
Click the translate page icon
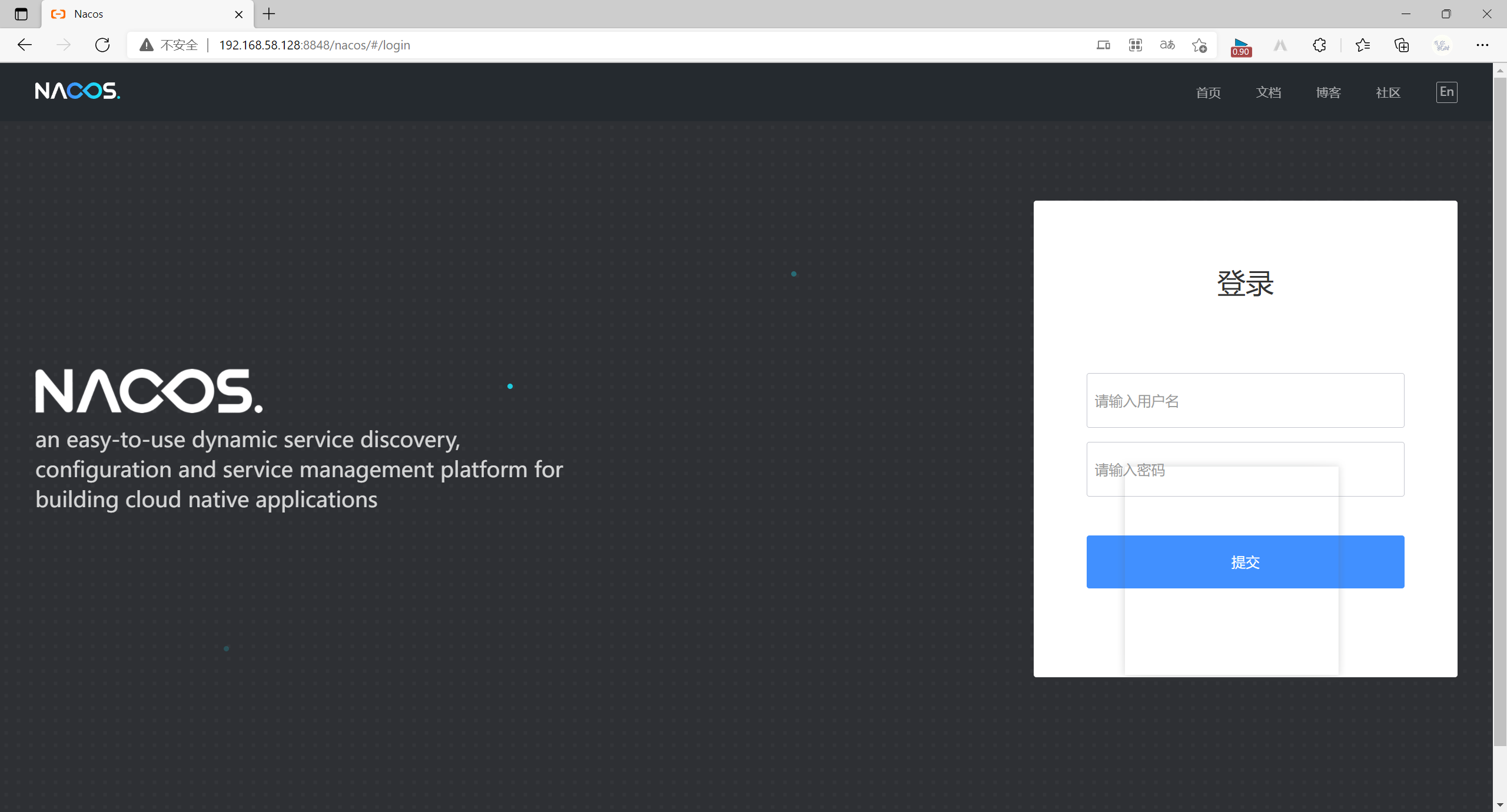click(1167, 45)
